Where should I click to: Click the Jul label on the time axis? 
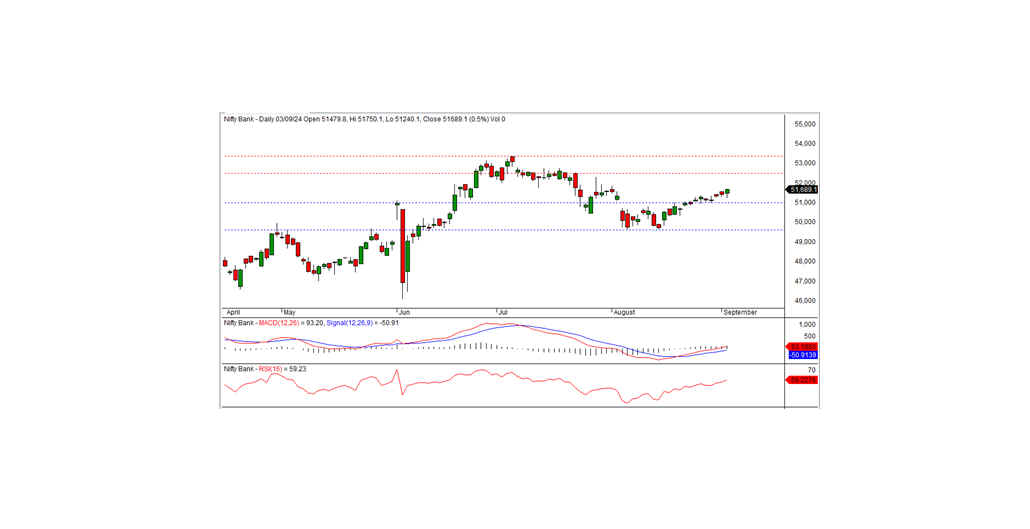point(503,313)
